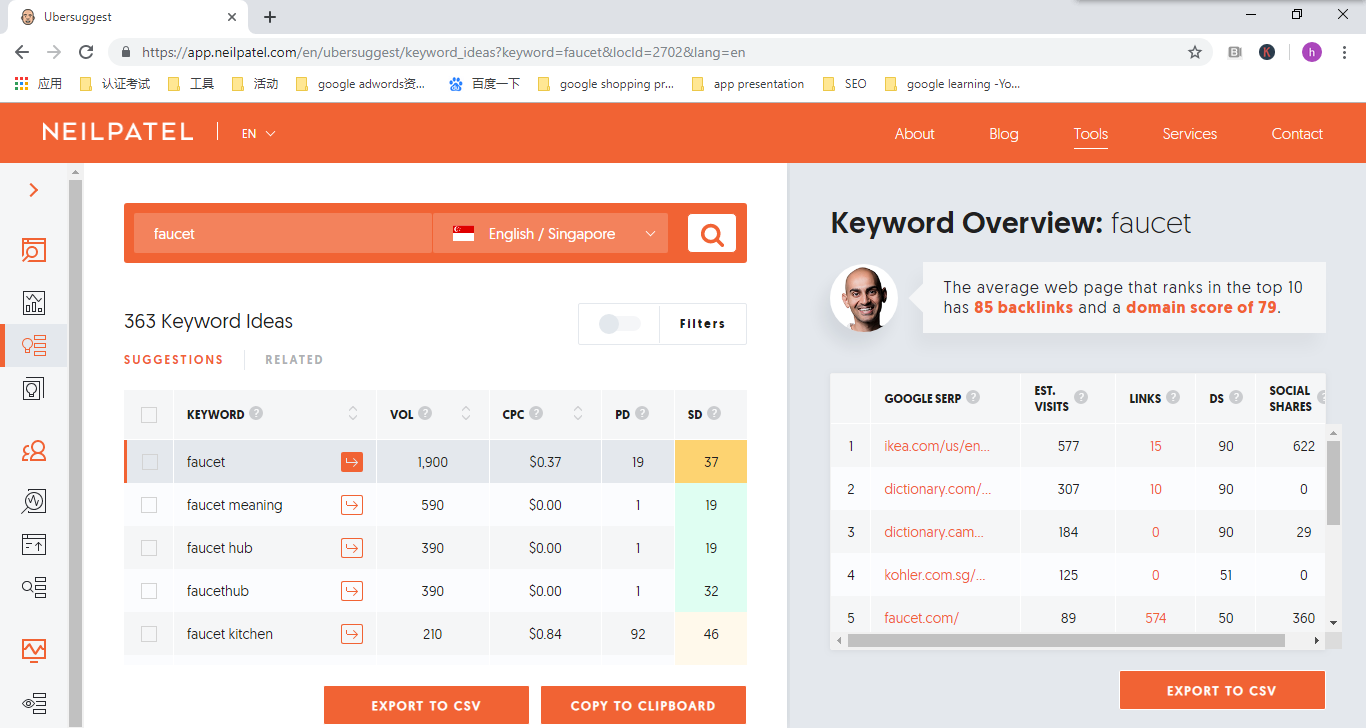Click help icon beside GOOGLE SERP header
Screen dimensions: 1366x728
973,398
